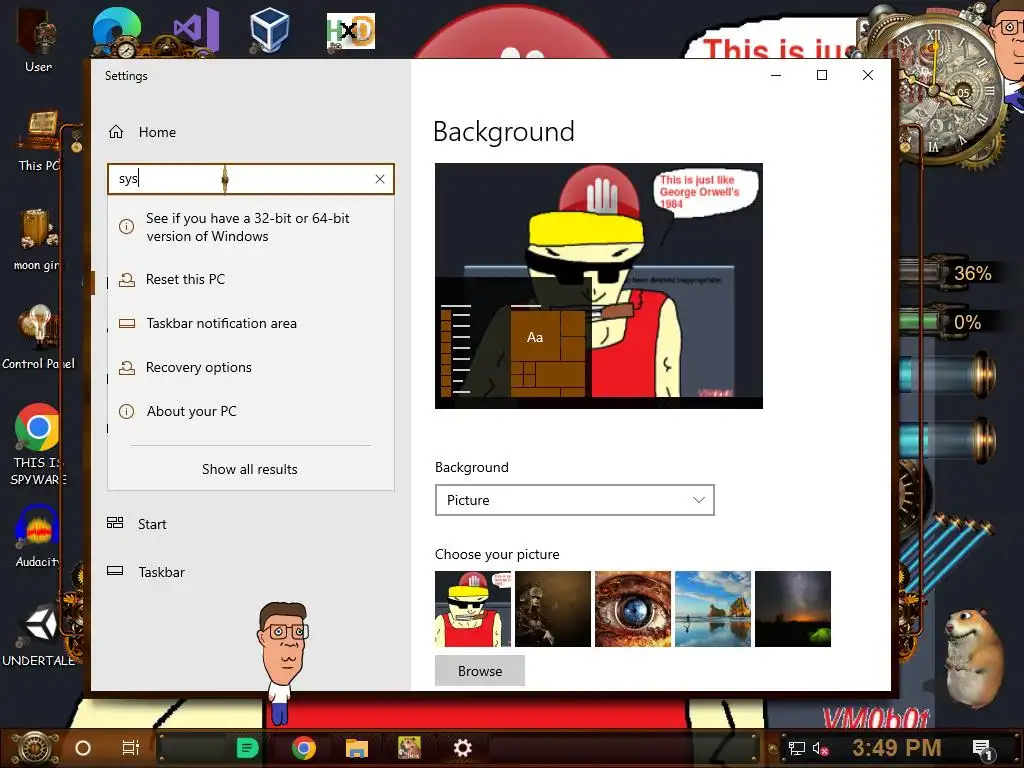Open the notification center icon
The width and height of the screenshot is (1024, 768).
tap(982, 749)
